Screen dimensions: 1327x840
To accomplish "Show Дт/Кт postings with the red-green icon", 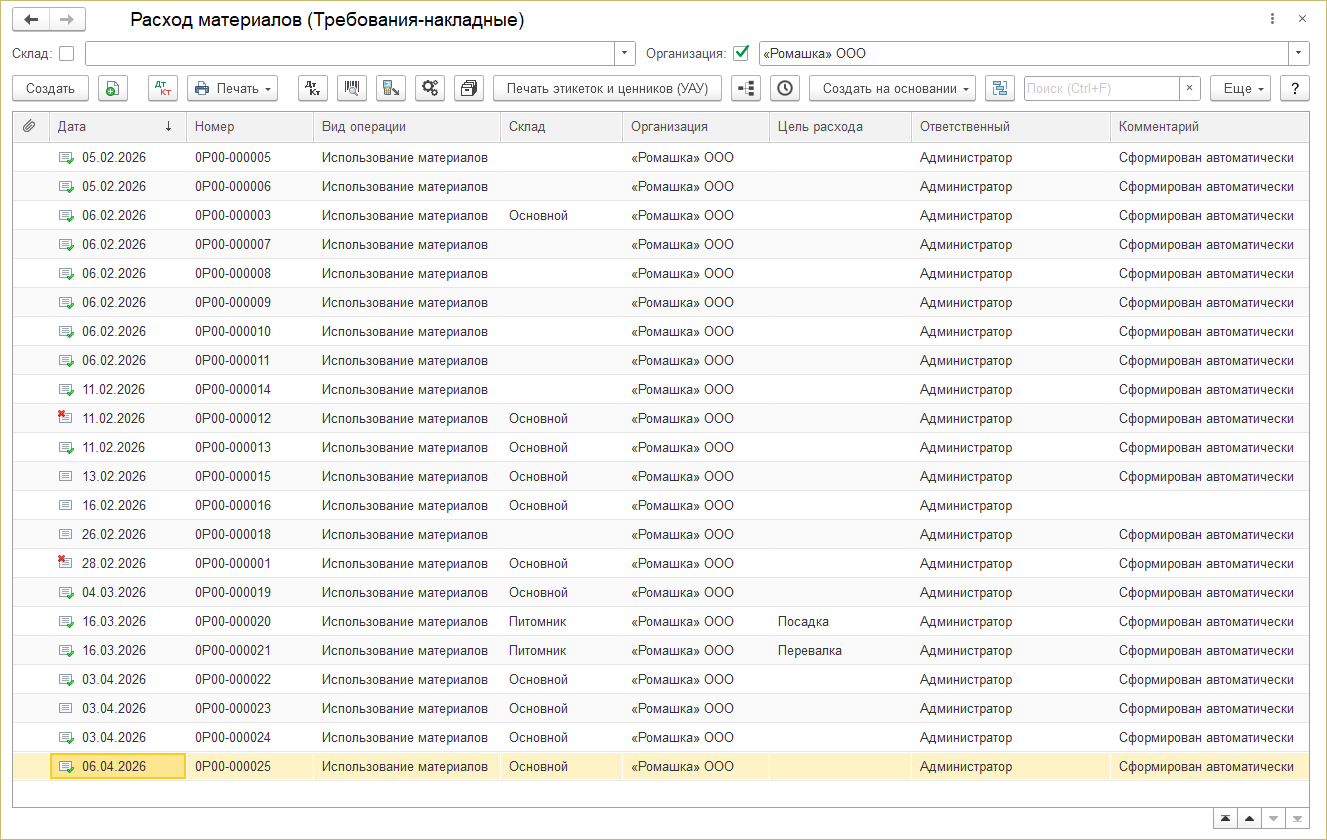I will coord(162,88).
